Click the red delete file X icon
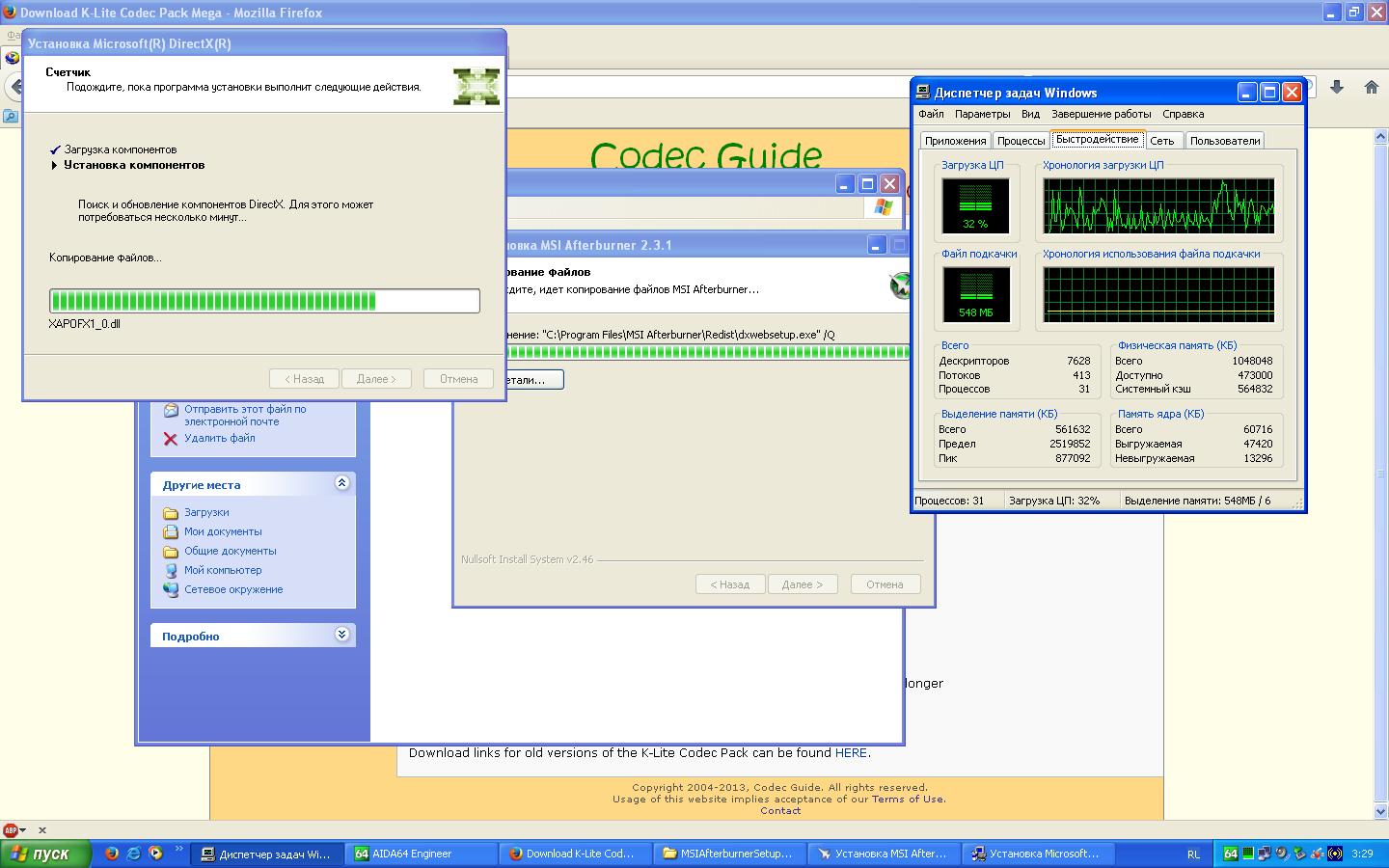This screenshot has height=868, width=1389. (171, 439)
